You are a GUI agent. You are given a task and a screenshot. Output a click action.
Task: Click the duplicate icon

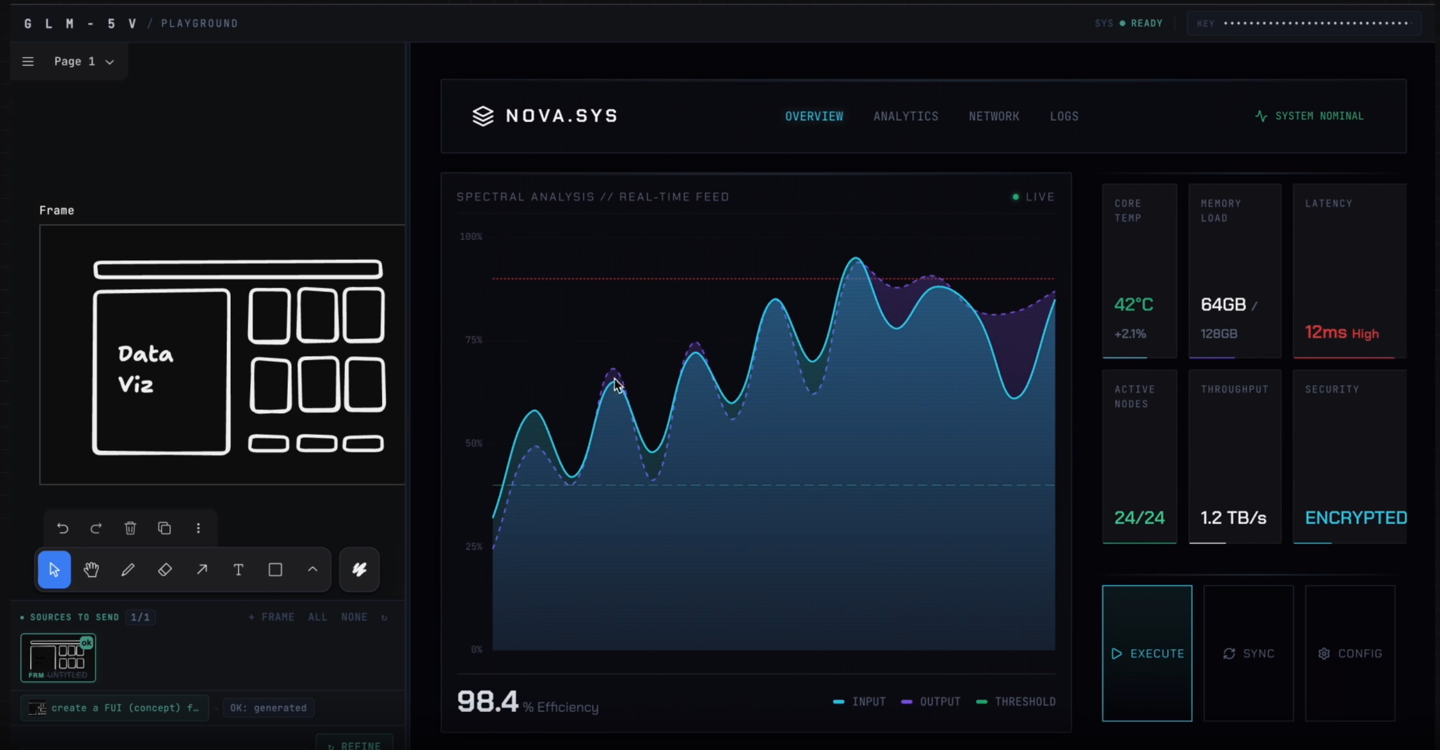coord(164,528)
